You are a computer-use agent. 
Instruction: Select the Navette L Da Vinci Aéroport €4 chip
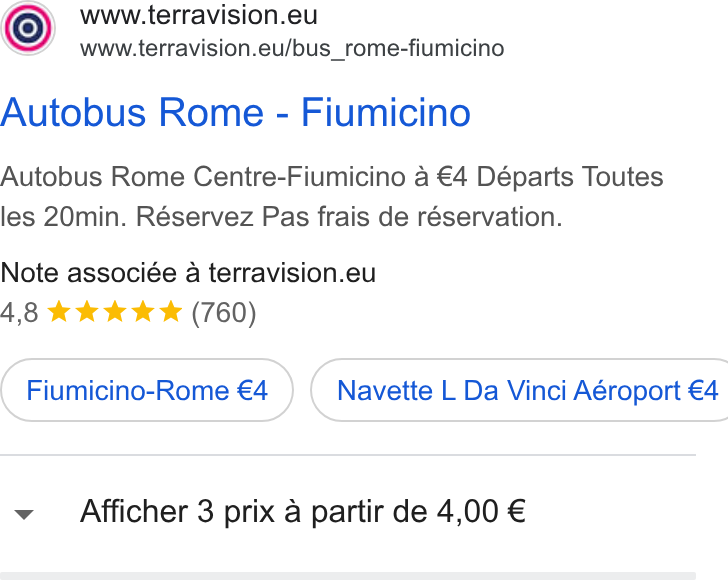pos(519,390)
